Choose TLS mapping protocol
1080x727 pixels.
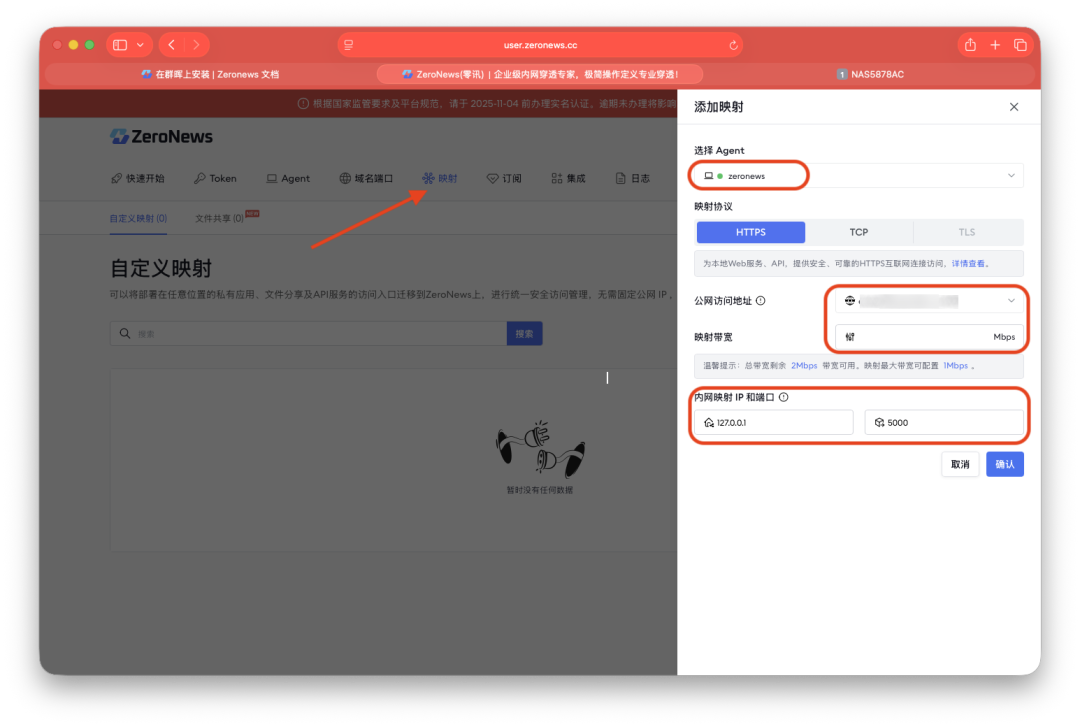pyautogui.click(x=967, y=232)
